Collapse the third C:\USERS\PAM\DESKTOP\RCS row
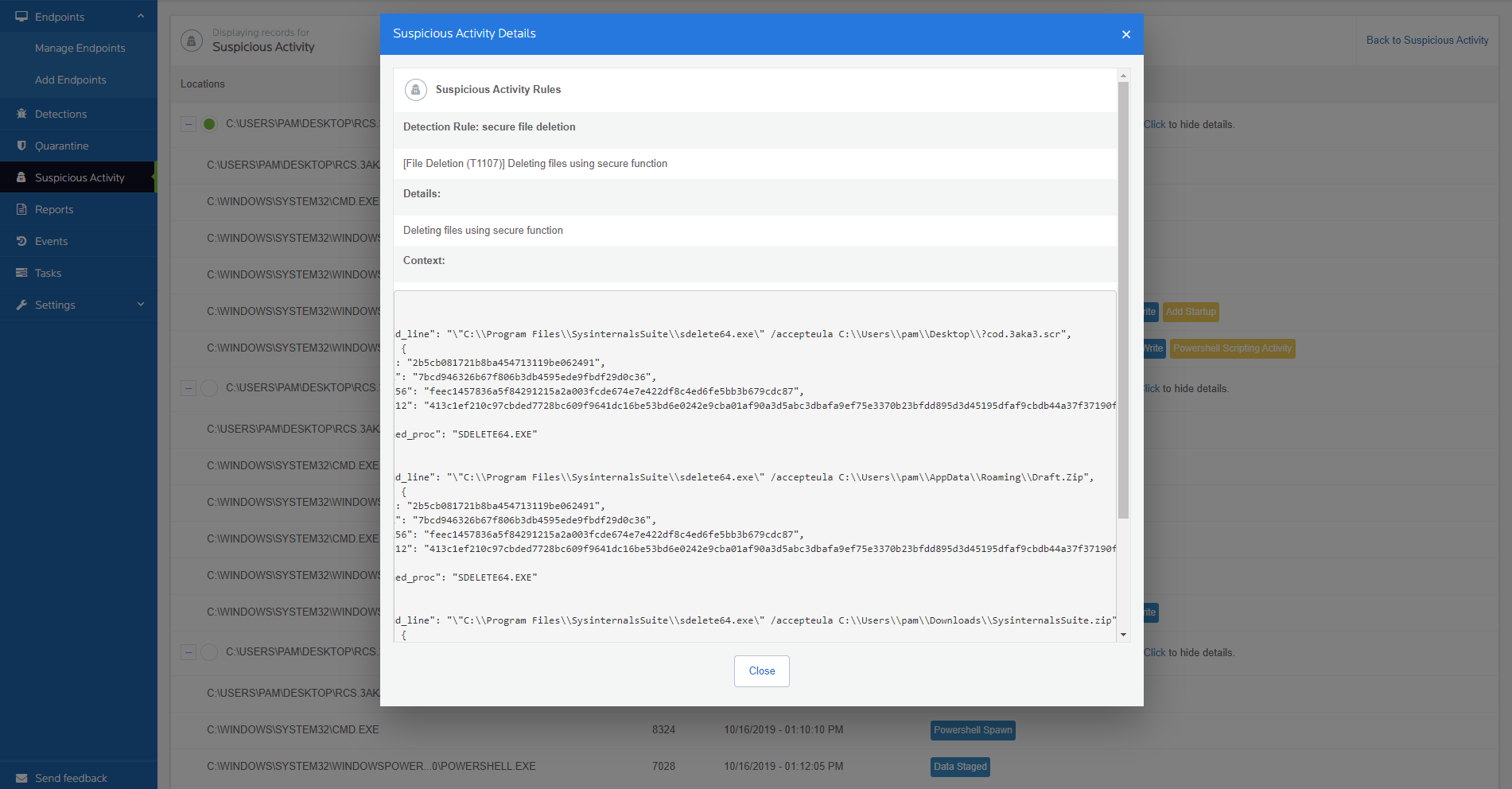 [x=189, y=652]
